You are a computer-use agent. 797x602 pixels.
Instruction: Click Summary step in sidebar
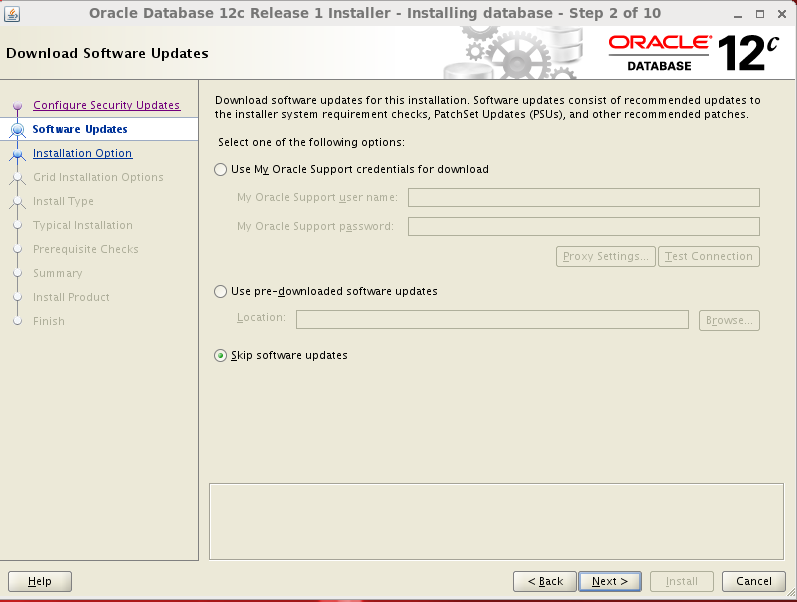[x=57, y=273]
